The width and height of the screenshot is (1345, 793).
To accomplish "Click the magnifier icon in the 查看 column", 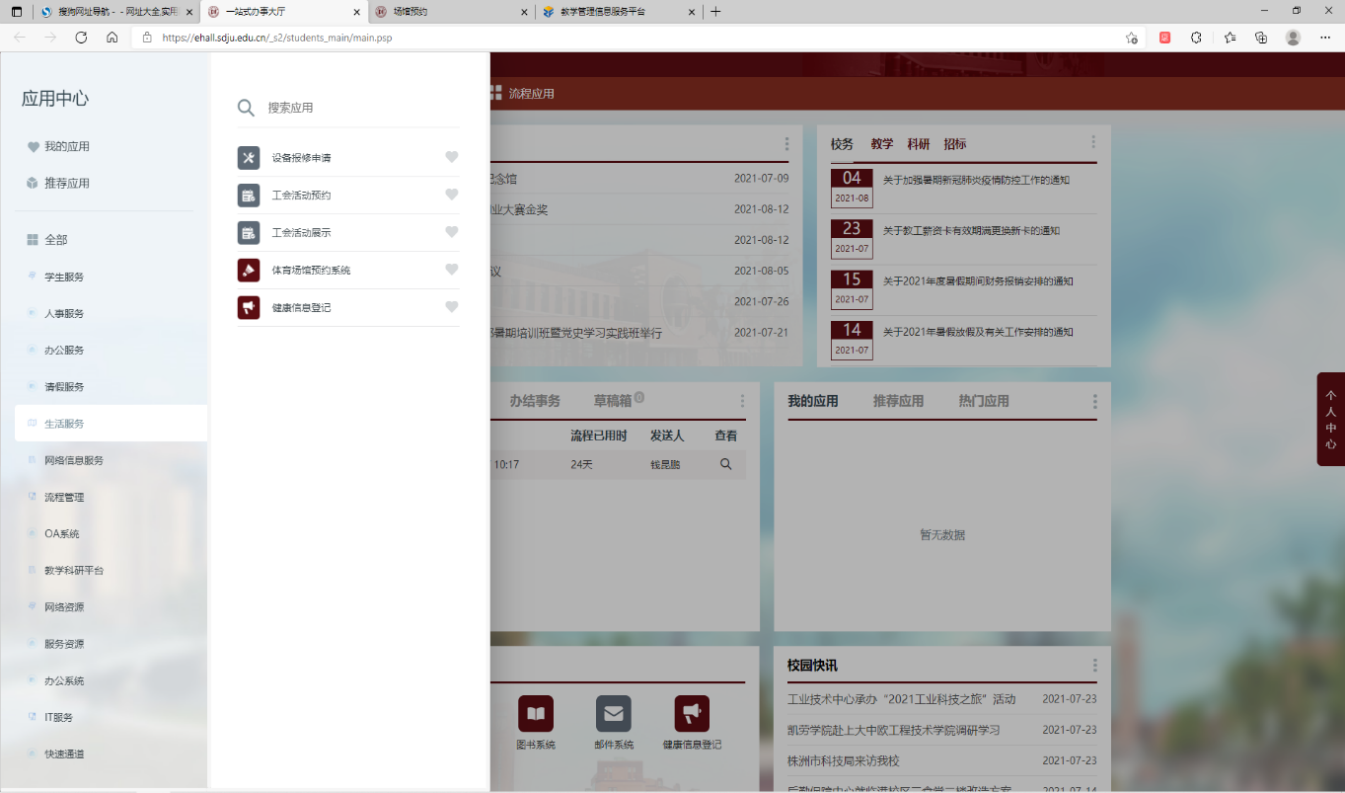I will pos(726,464).
